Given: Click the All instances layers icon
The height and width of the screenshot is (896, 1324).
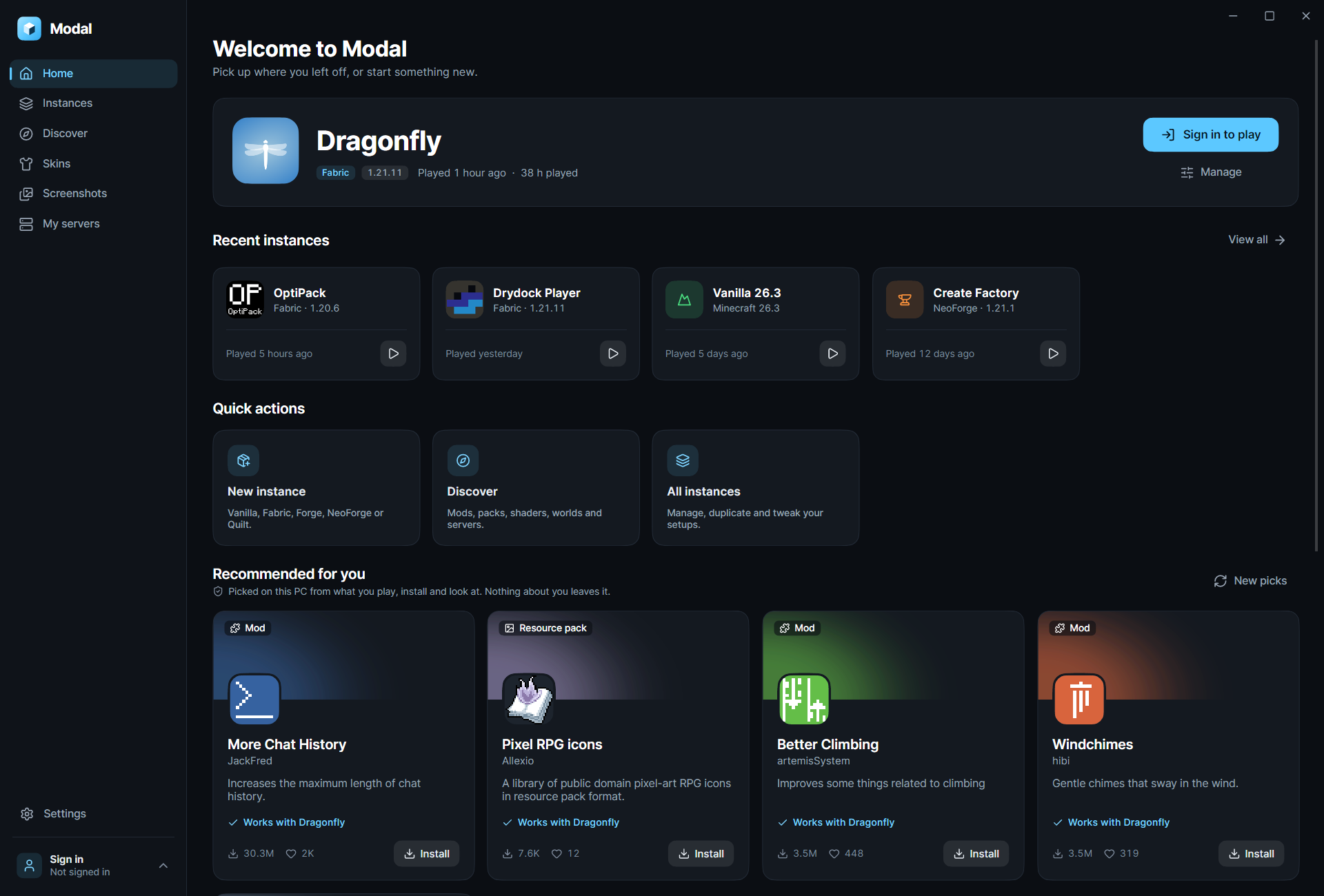Looking at the screenshot, I should click(683, 460).
